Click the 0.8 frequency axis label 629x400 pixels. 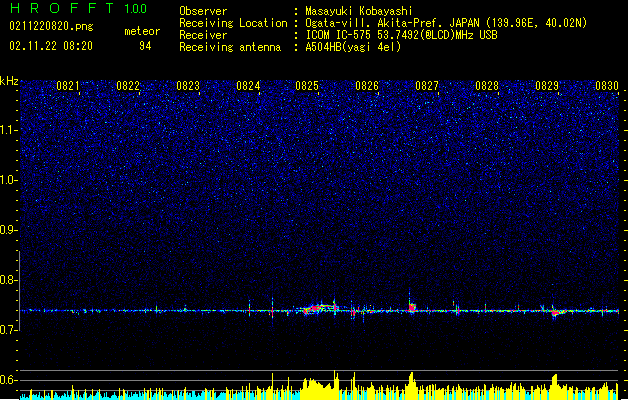click(9, 280)
